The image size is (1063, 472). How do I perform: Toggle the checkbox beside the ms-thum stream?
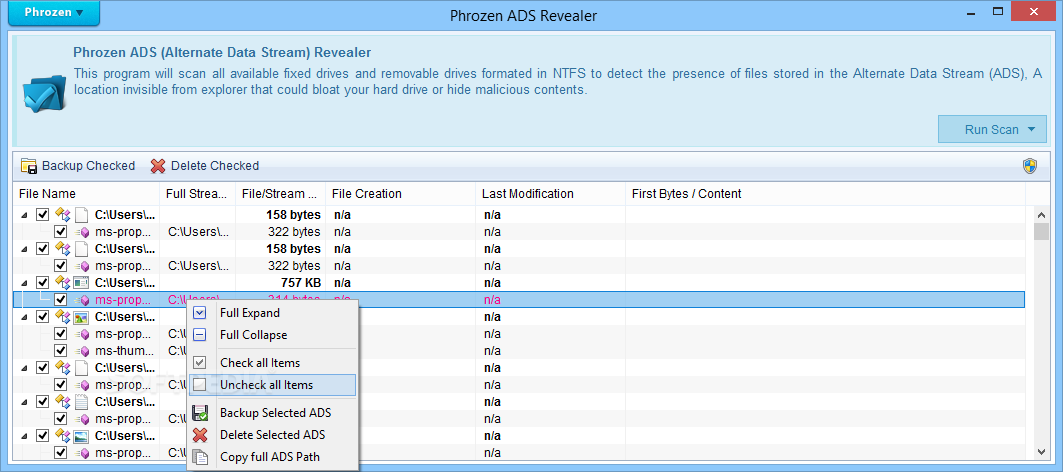[x=60, y=350]
